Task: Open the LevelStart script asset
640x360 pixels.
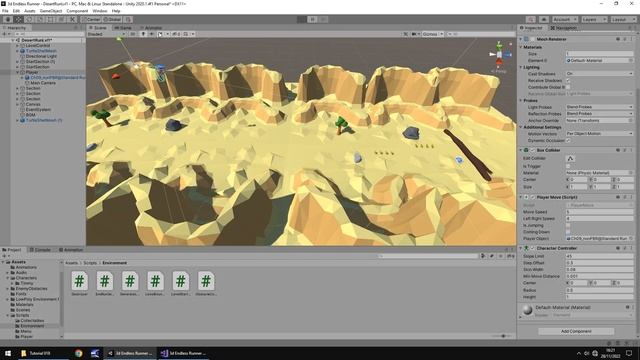Action: (x=180, y=283)
